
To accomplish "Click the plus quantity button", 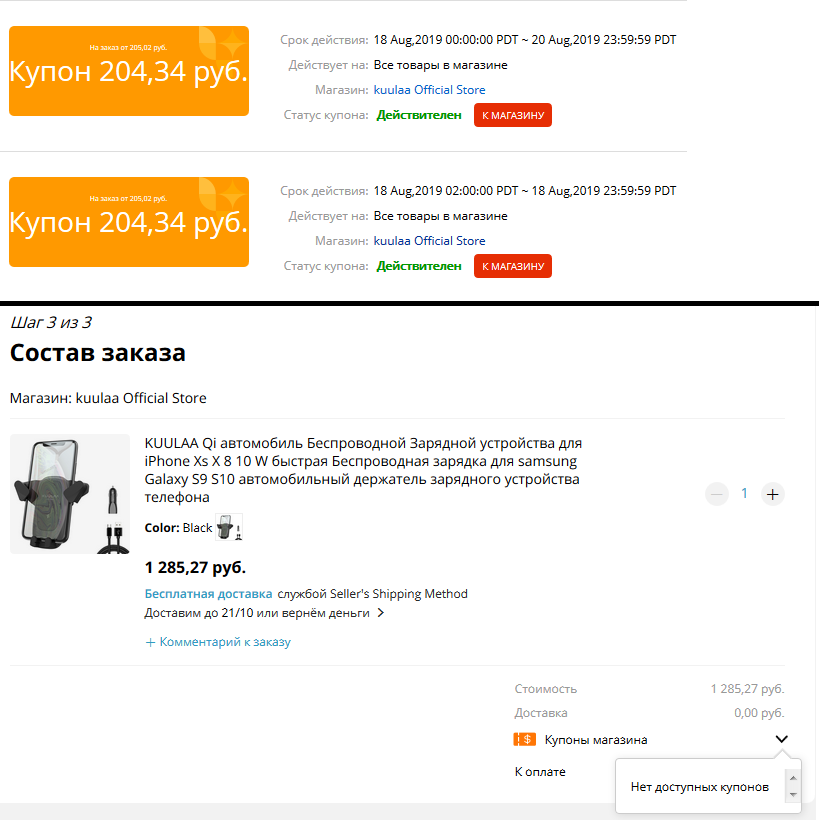I will (772, 494).
